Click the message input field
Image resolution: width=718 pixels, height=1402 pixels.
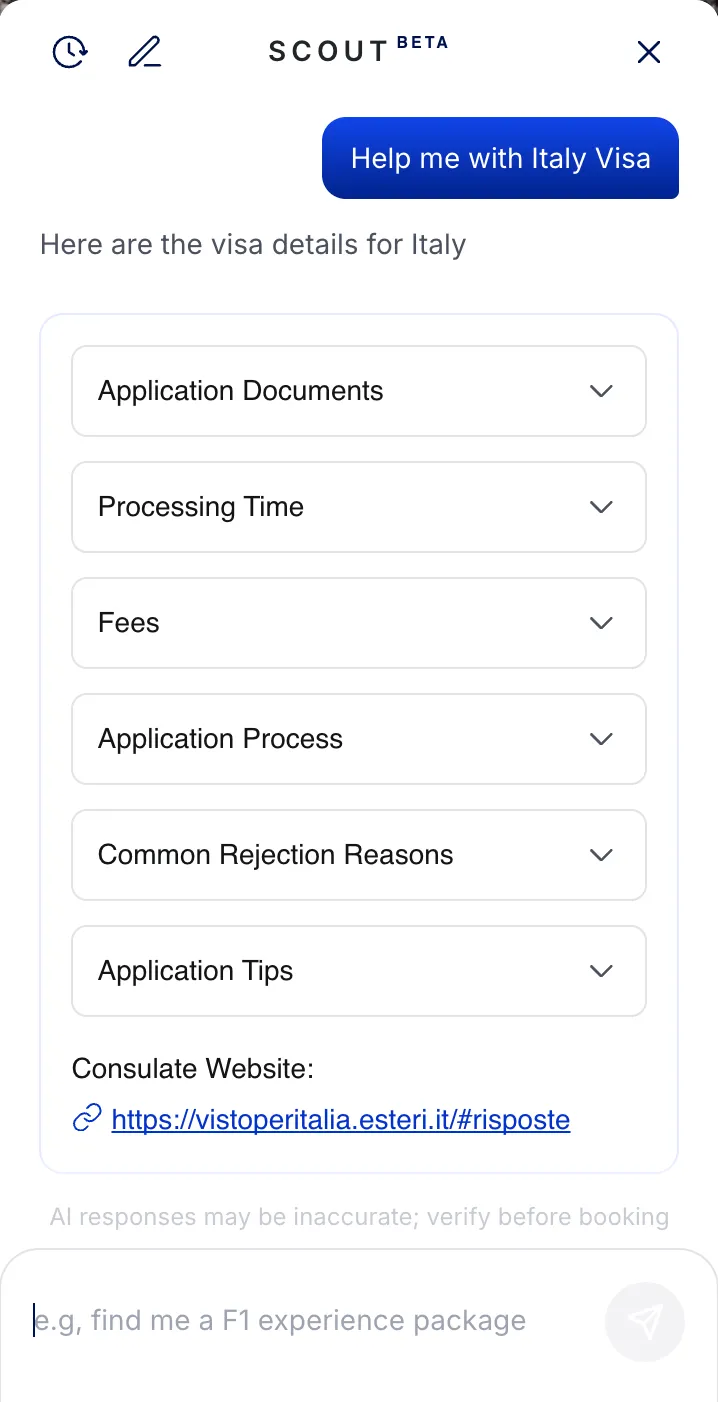point(300,1320)
